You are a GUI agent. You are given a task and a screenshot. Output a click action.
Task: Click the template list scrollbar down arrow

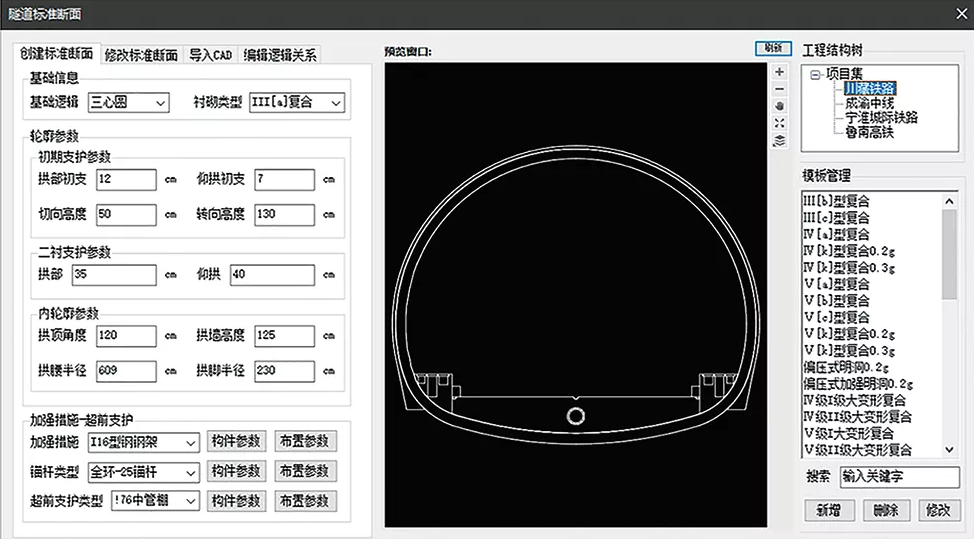(x=949, y=450)
